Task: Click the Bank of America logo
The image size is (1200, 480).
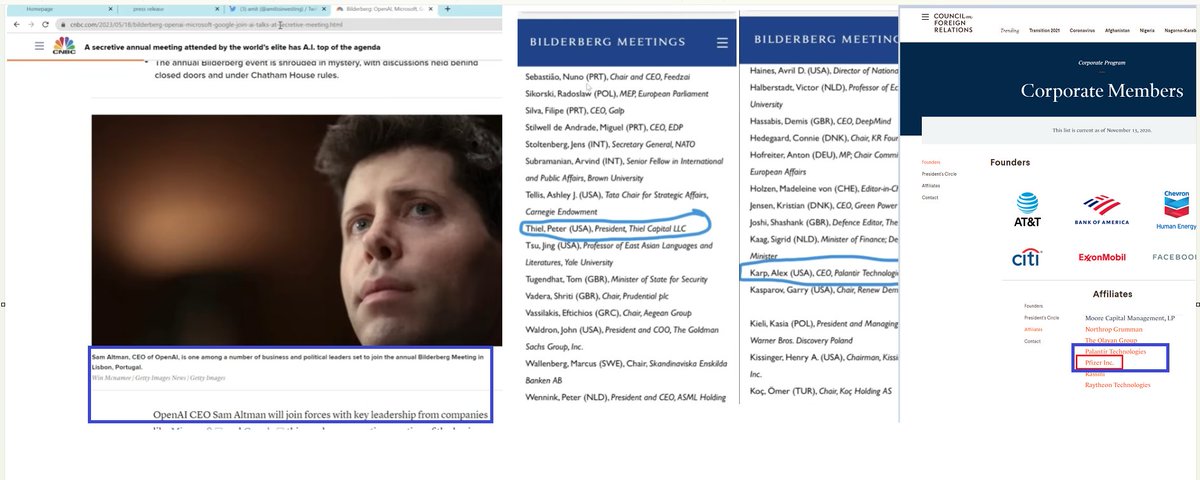Action: coord(1100,209)
